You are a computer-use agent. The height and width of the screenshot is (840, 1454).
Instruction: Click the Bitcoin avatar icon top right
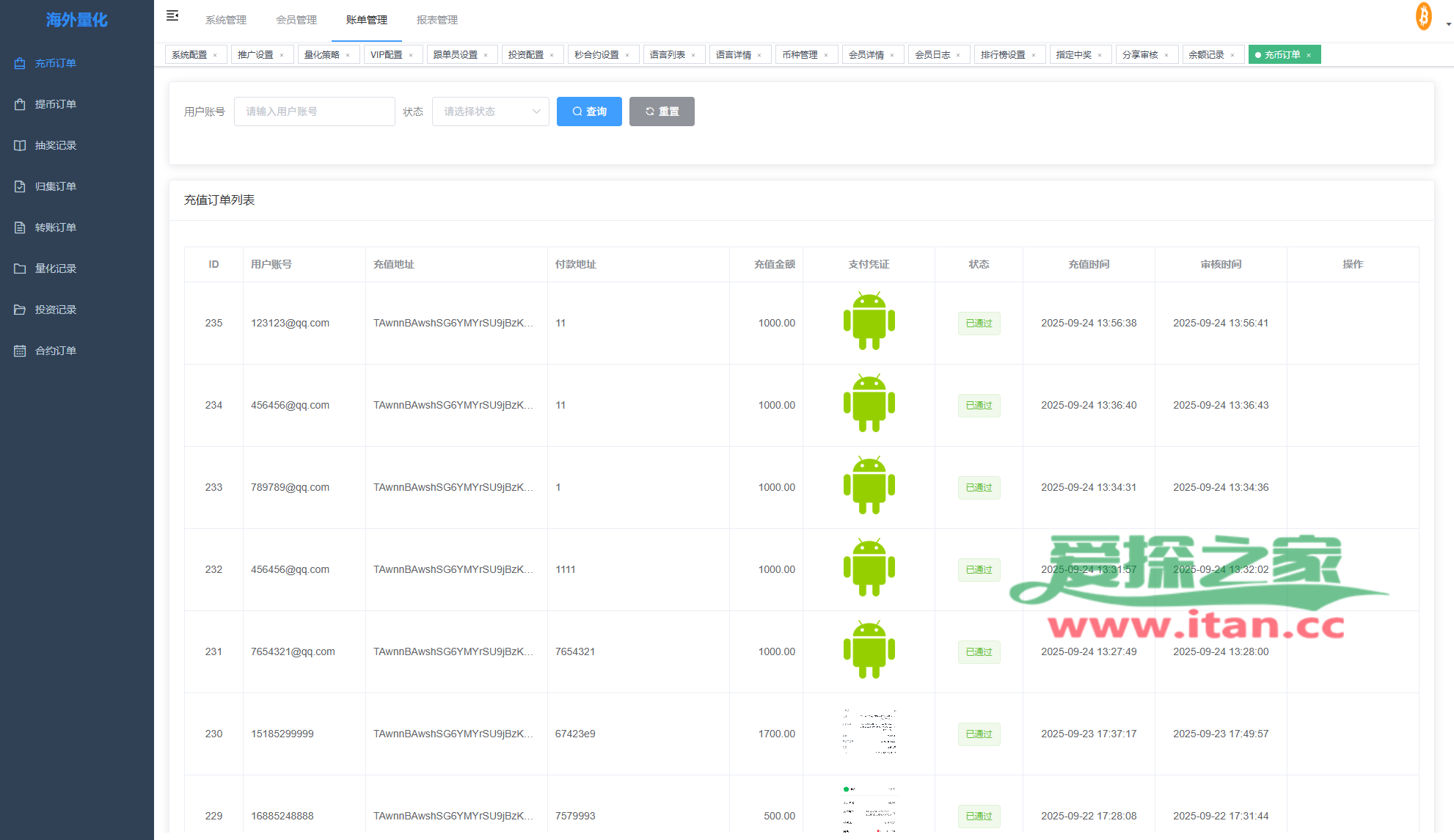pyautogui.click(x=1423, y=16)
